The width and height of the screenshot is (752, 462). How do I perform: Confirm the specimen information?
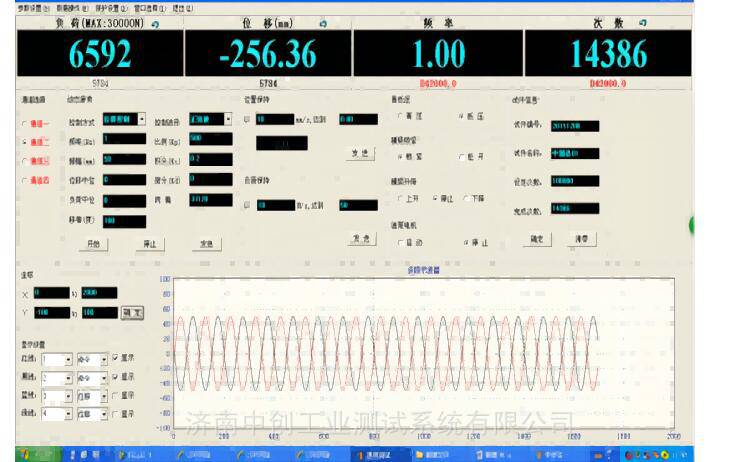537,239
